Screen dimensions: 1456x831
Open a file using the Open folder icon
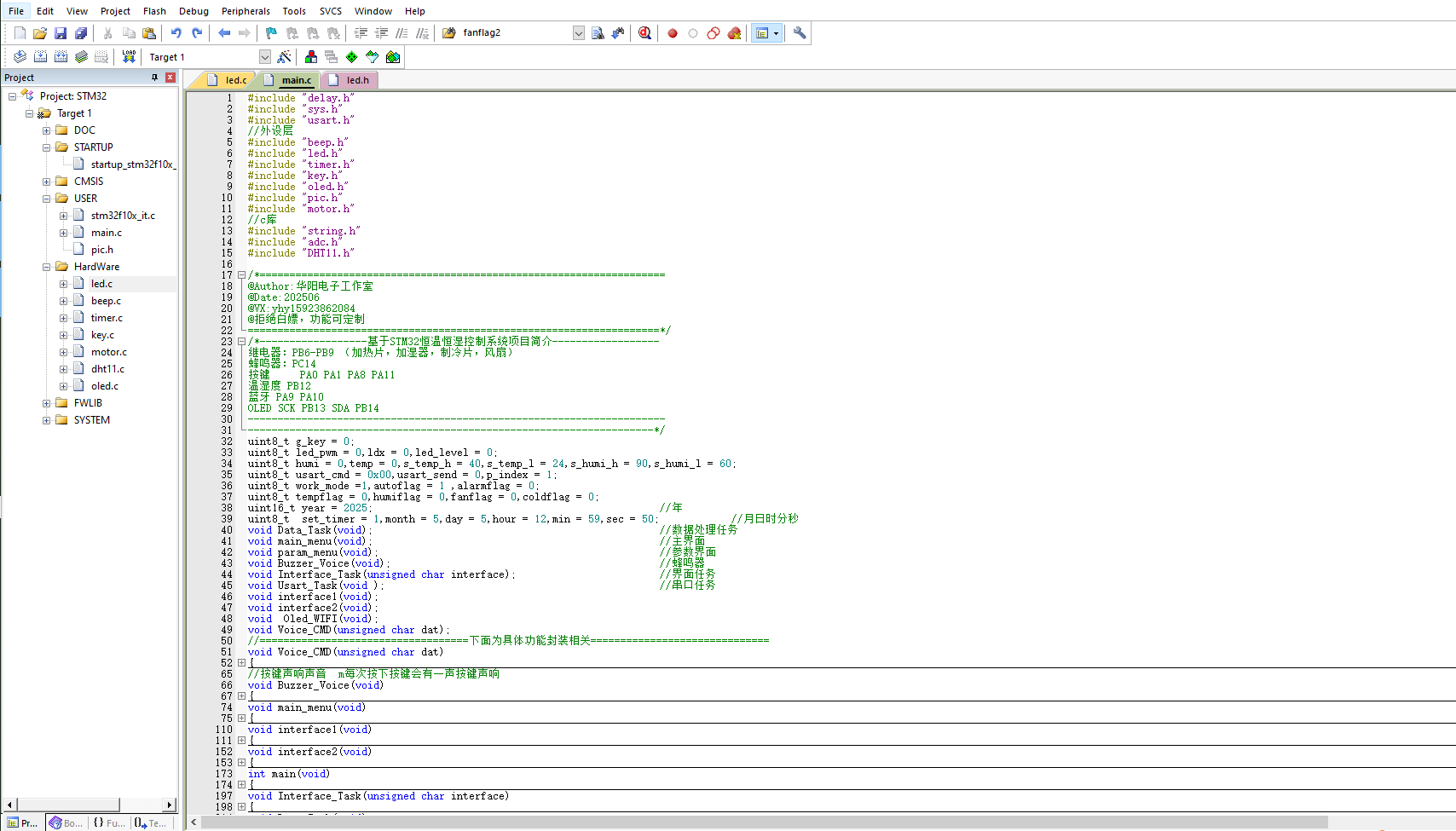pyautogui.click(x=40, y=33)
